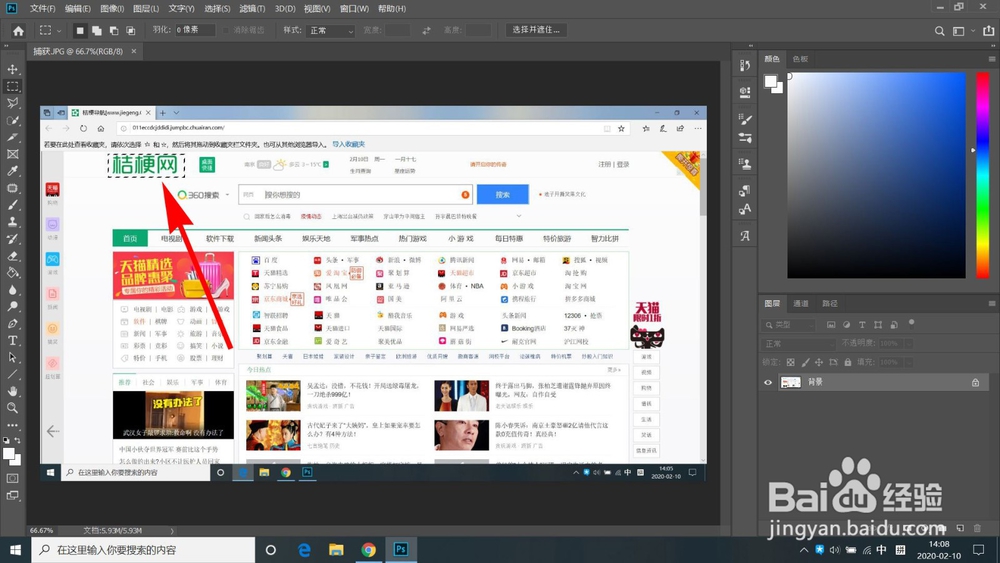Select the Frame tool
1000x563 pixels.
[x=12, y=154]
